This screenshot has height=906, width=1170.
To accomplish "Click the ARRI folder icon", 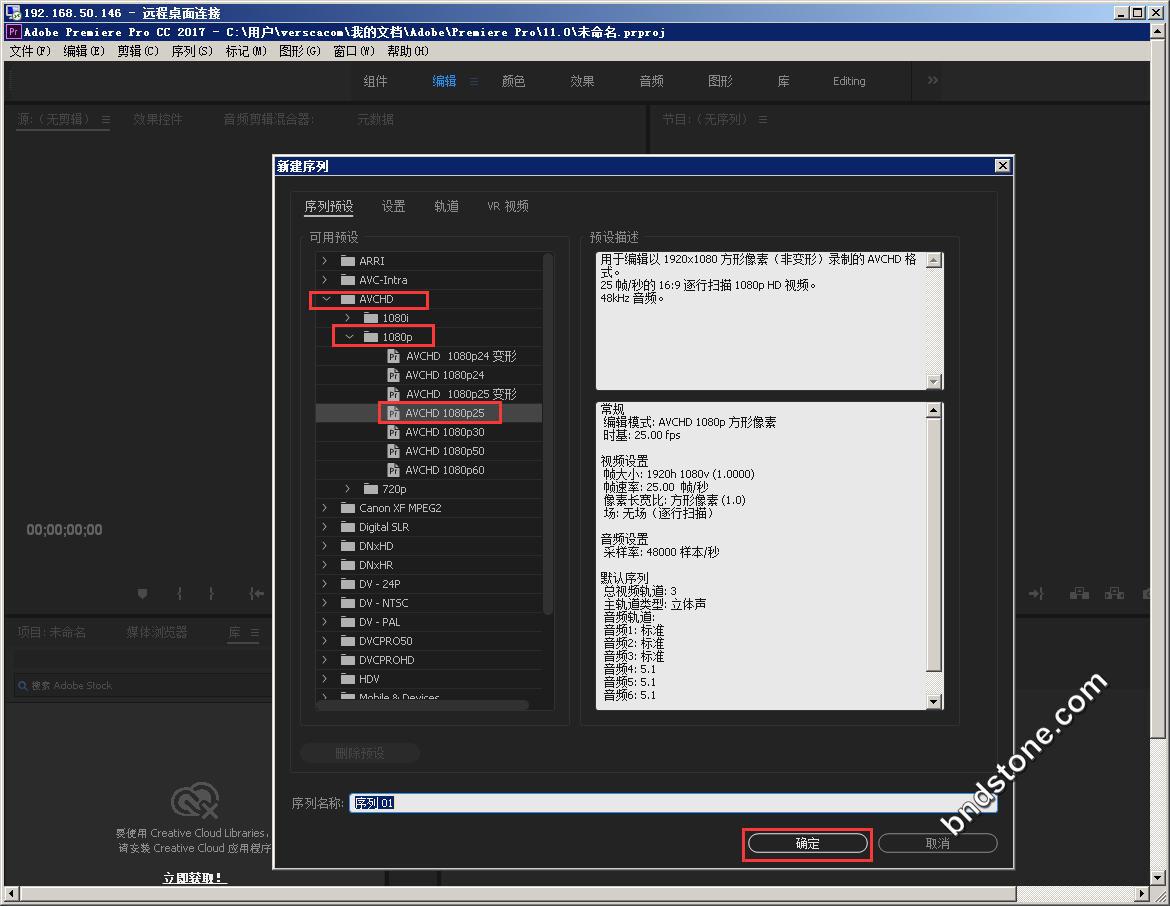I will (347, 261).
